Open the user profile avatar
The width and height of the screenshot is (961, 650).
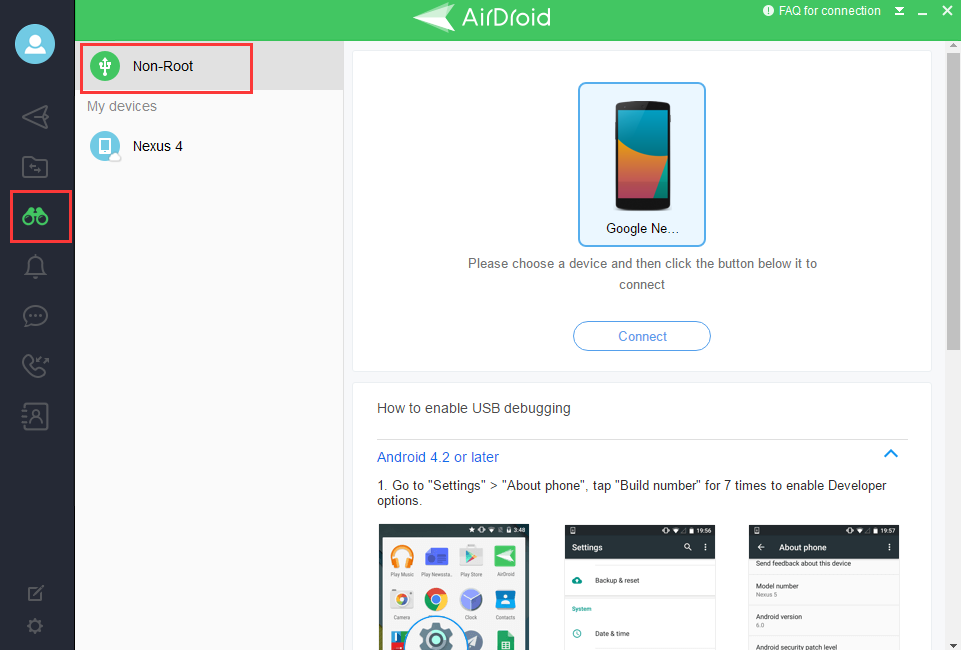(x=35, y=44)
